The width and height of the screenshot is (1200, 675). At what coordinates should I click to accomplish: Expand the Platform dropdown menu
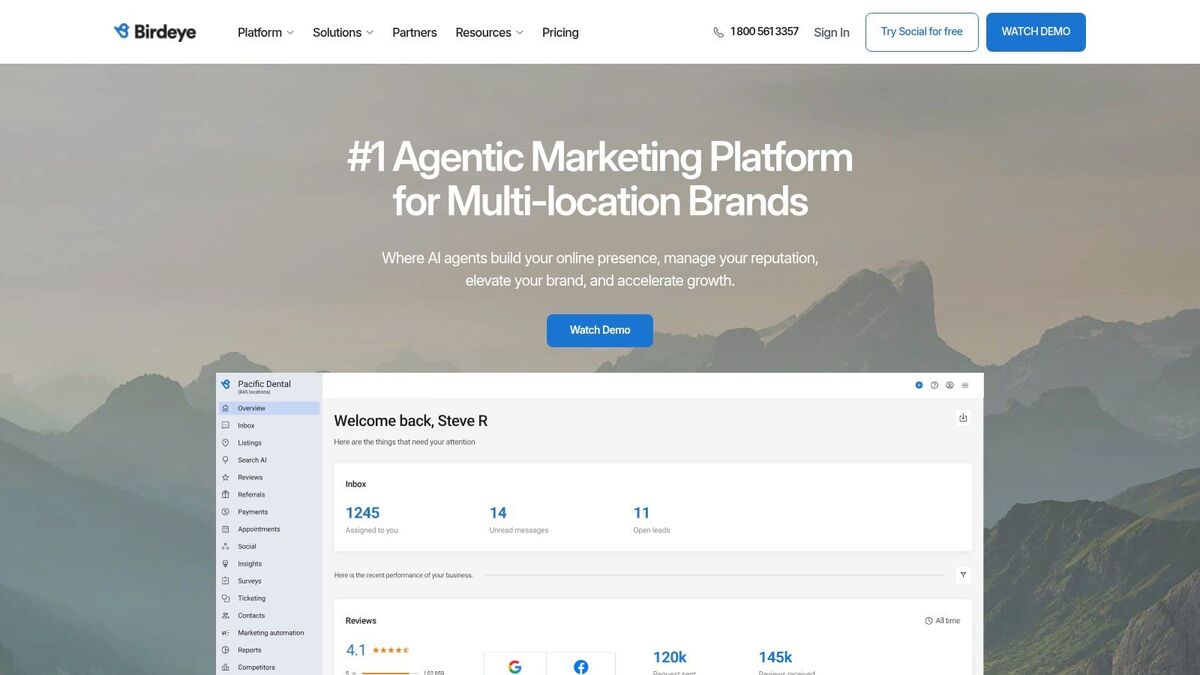pos(266,32)
